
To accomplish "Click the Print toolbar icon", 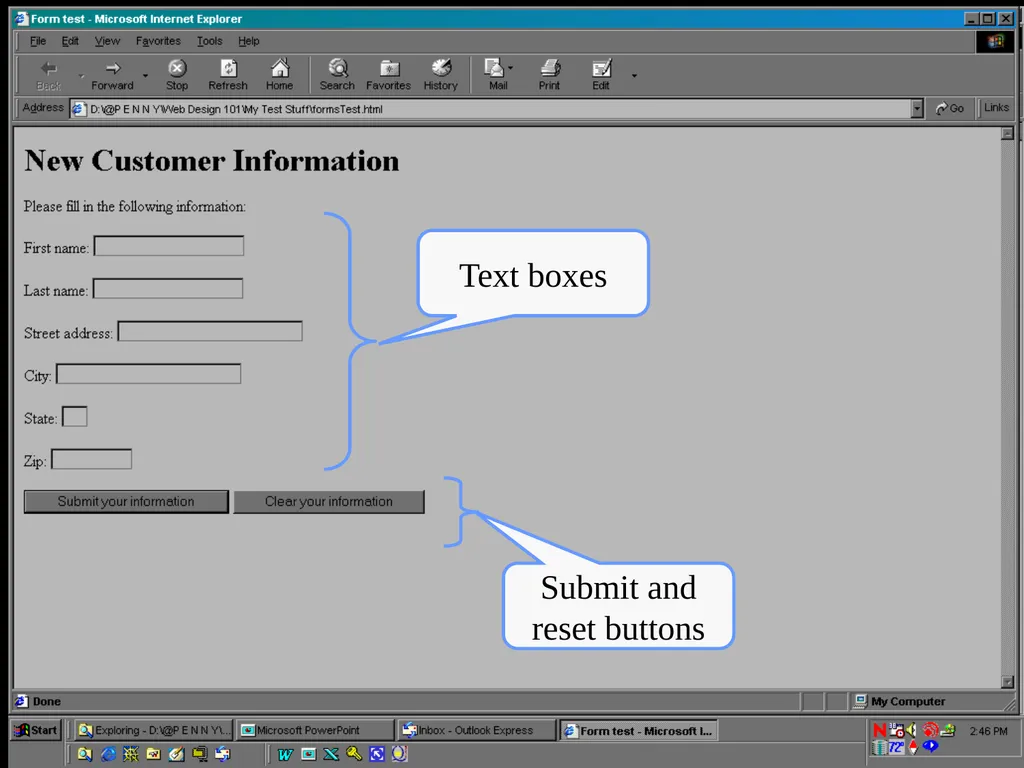I will tap(550, 68).
